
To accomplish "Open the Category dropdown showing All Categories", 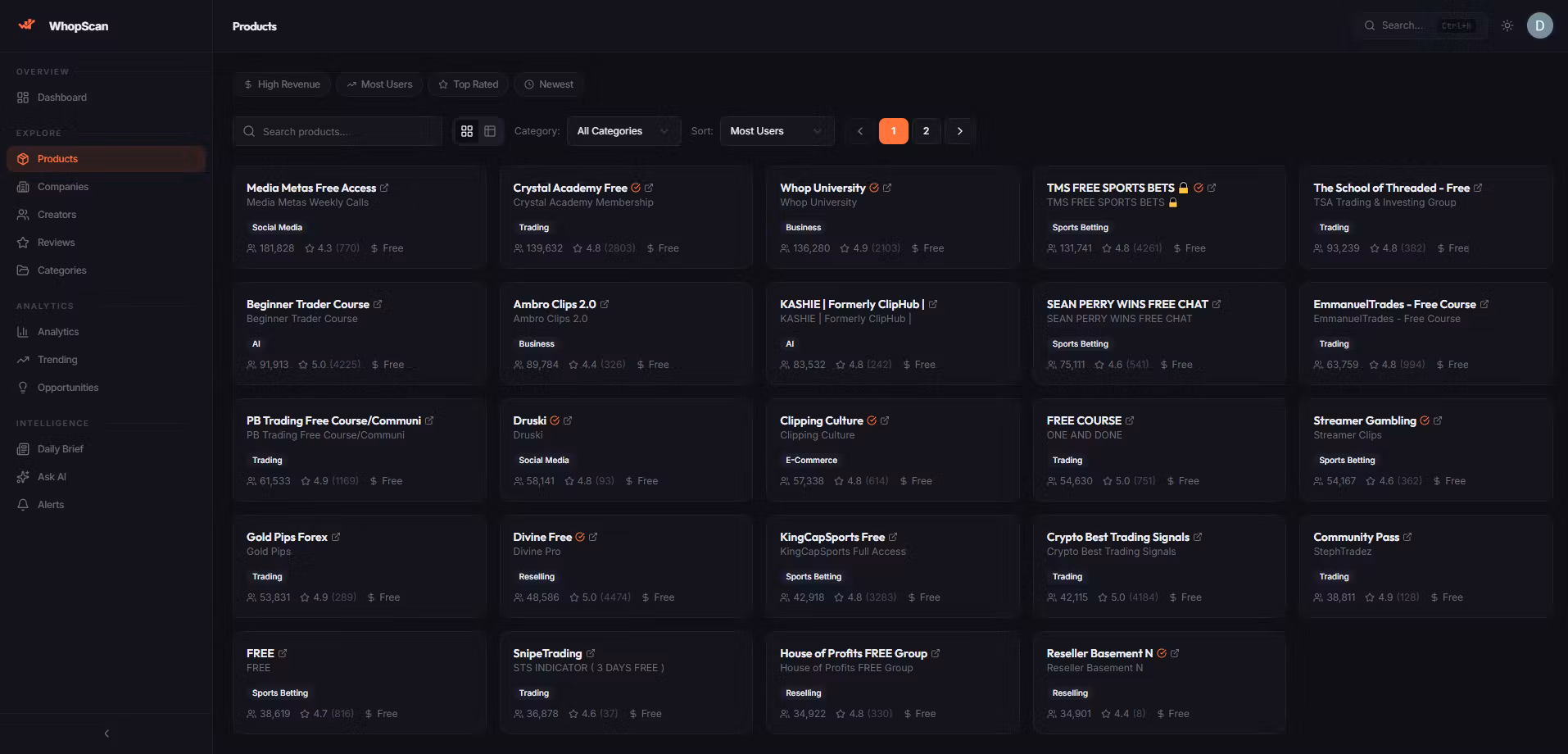I will [623, 131].
